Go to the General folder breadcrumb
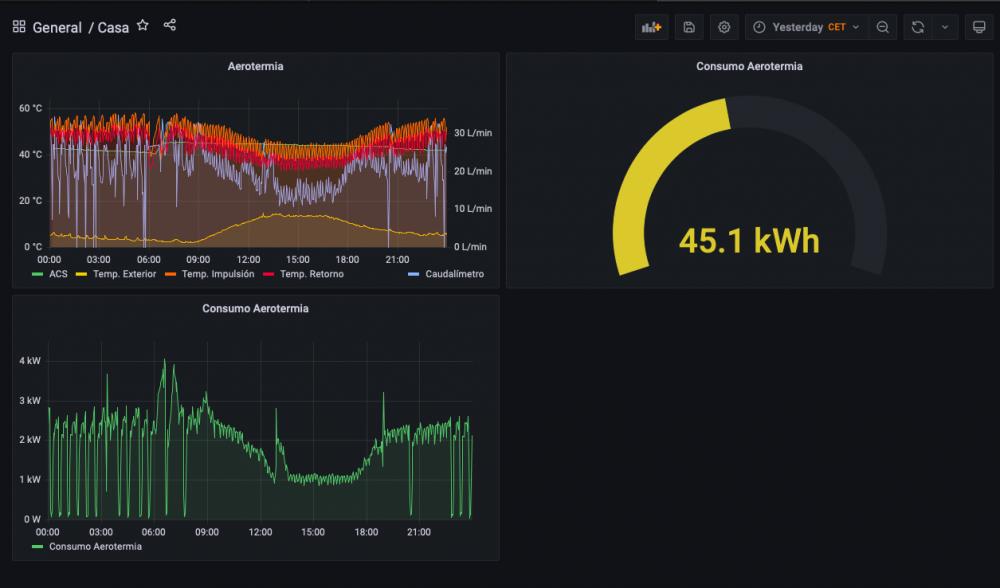Screen dimensions: 1000x588 (x=57, y=27)
